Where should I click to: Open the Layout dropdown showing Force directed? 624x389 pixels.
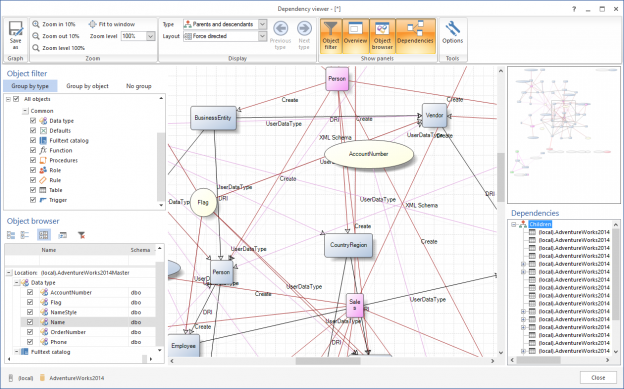click(262, 36)
